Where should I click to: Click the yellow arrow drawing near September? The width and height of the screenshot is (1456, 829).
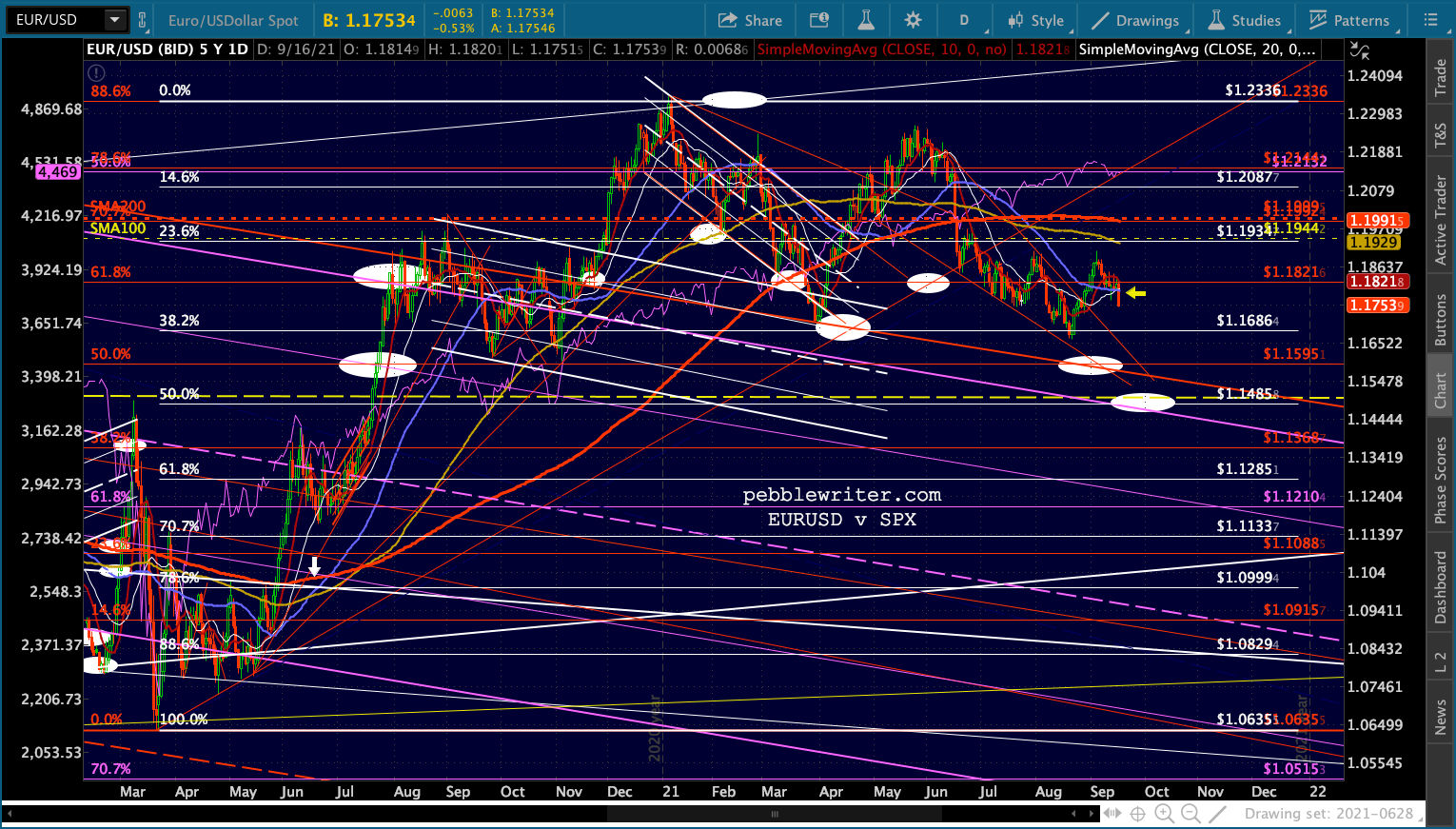[1136, 293]
